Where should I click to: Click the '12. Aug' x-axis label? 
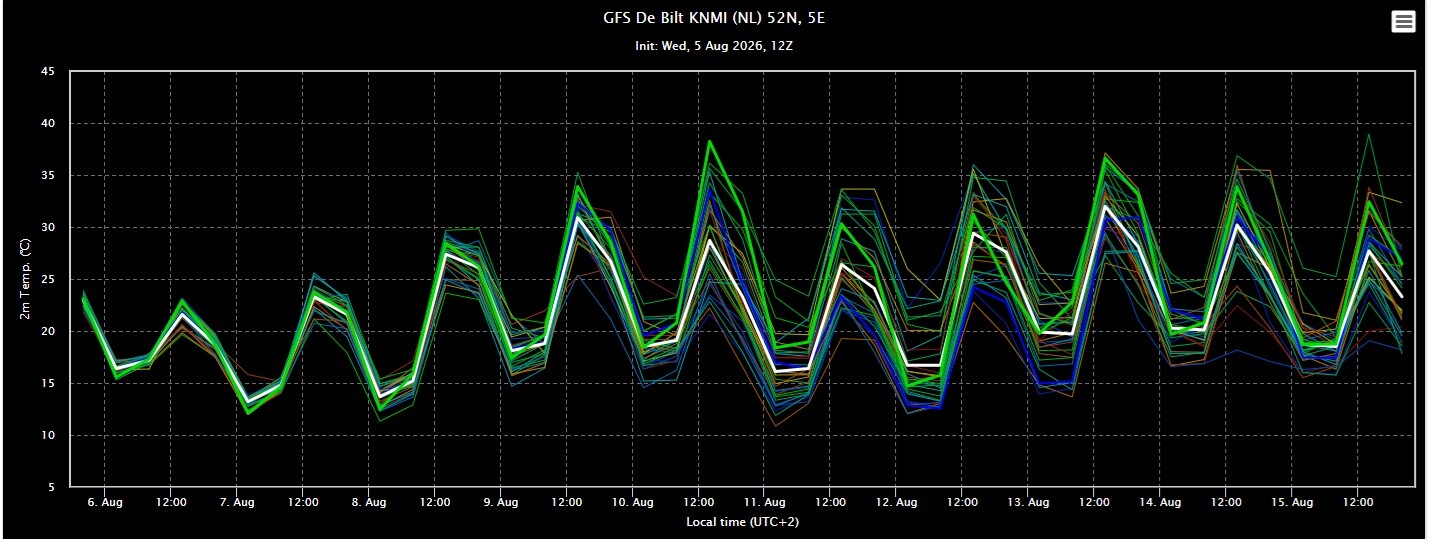[897, 502]
